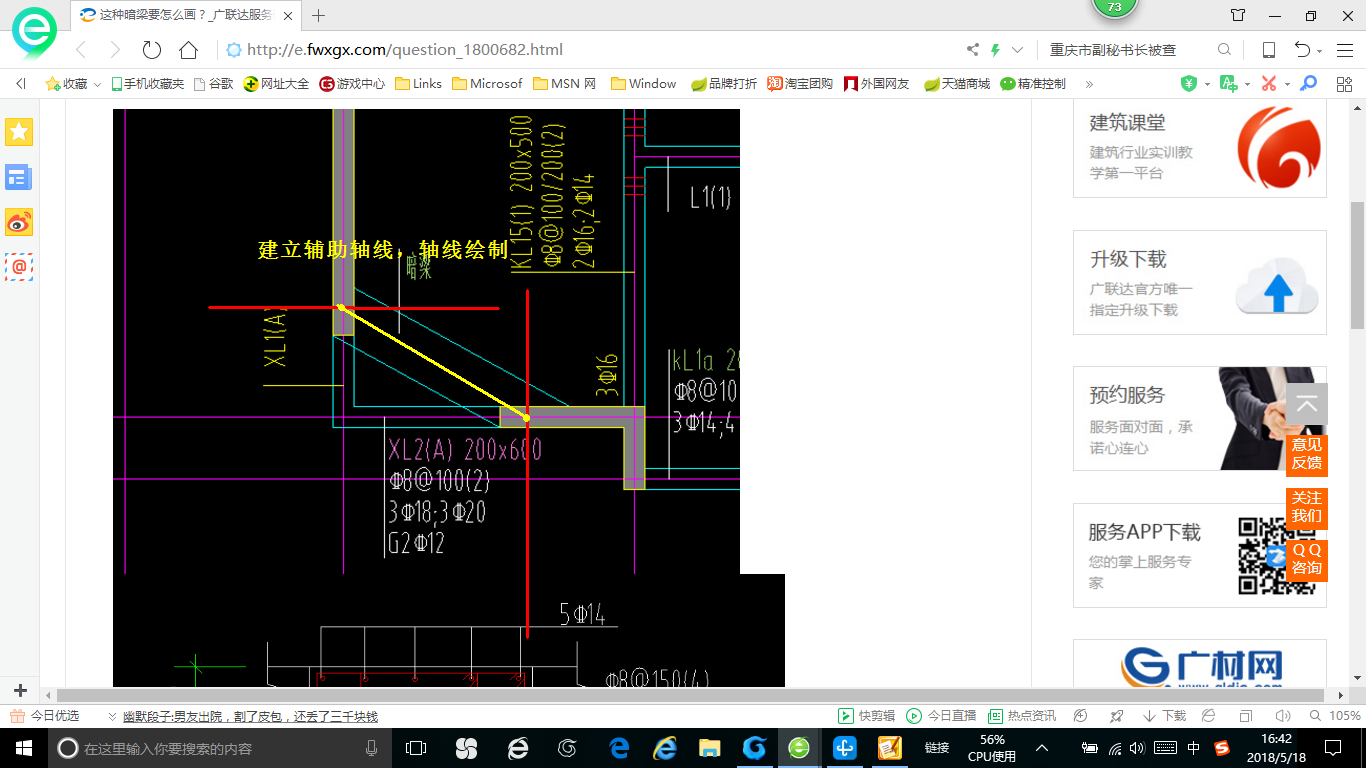Show hidden tray icons chevron
Screen dimensions: 1366x768
coord(1041,748)
